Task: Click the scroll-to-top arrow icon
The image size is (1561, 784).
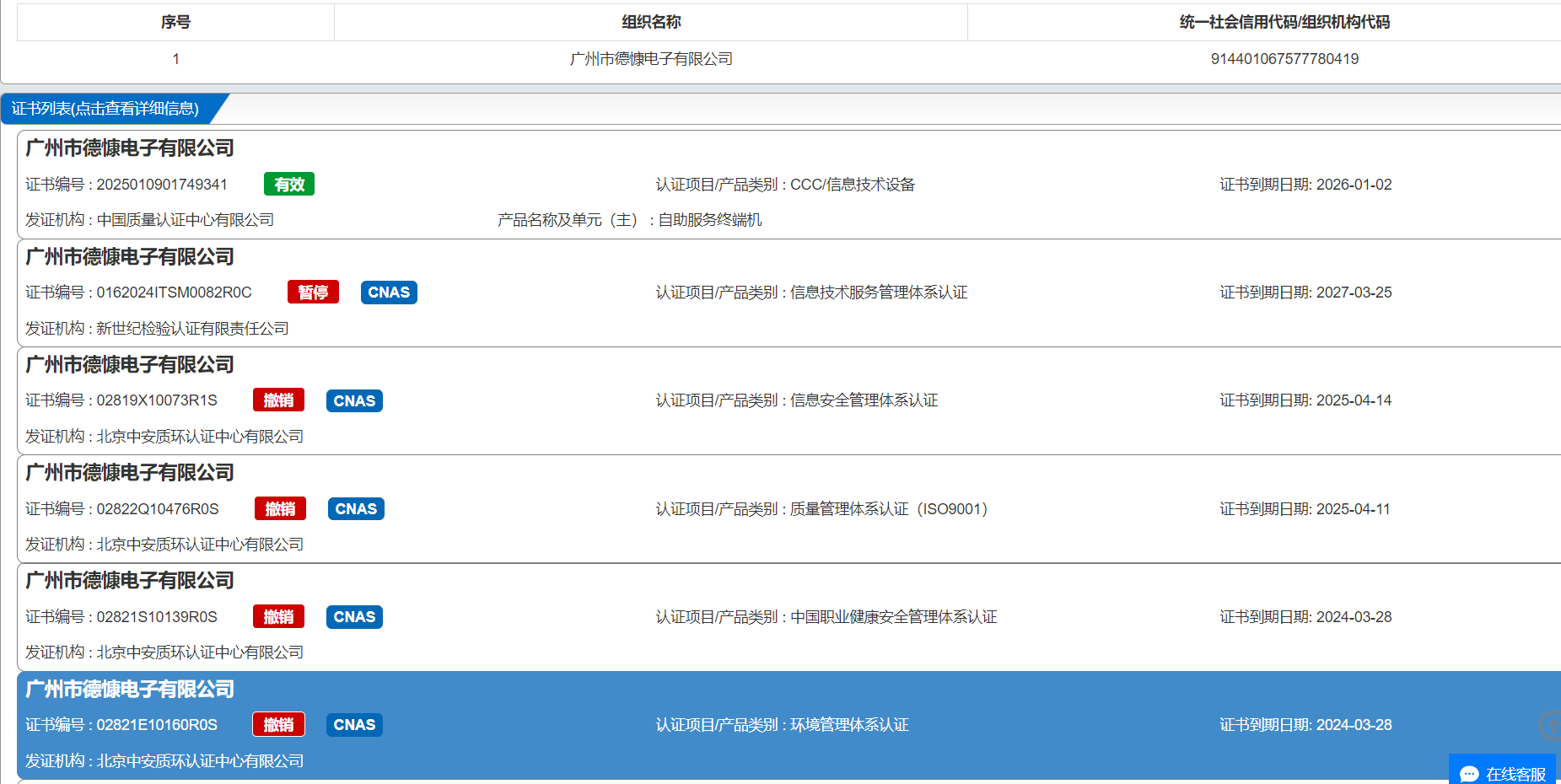Action: pos(1551,725)
